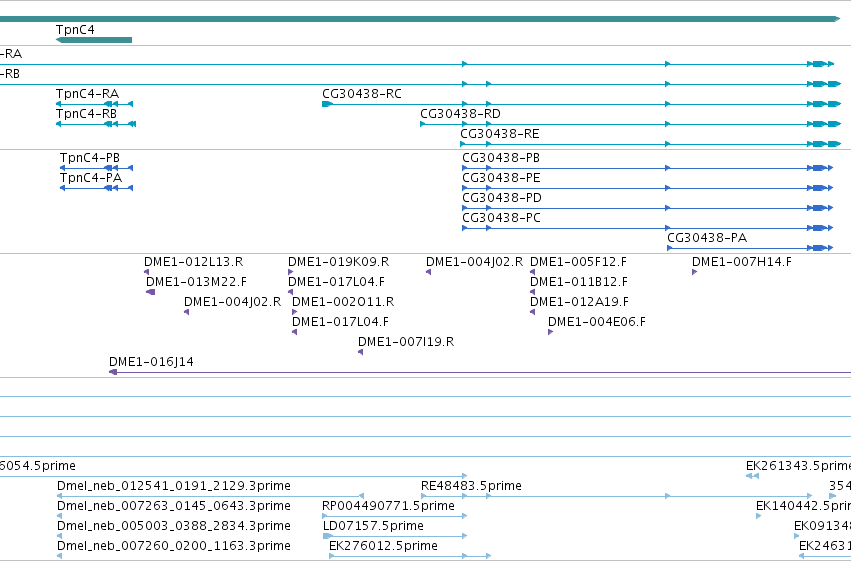Click the DME1-012L13.R clone end
851x561 pixels.
point(147,272)
